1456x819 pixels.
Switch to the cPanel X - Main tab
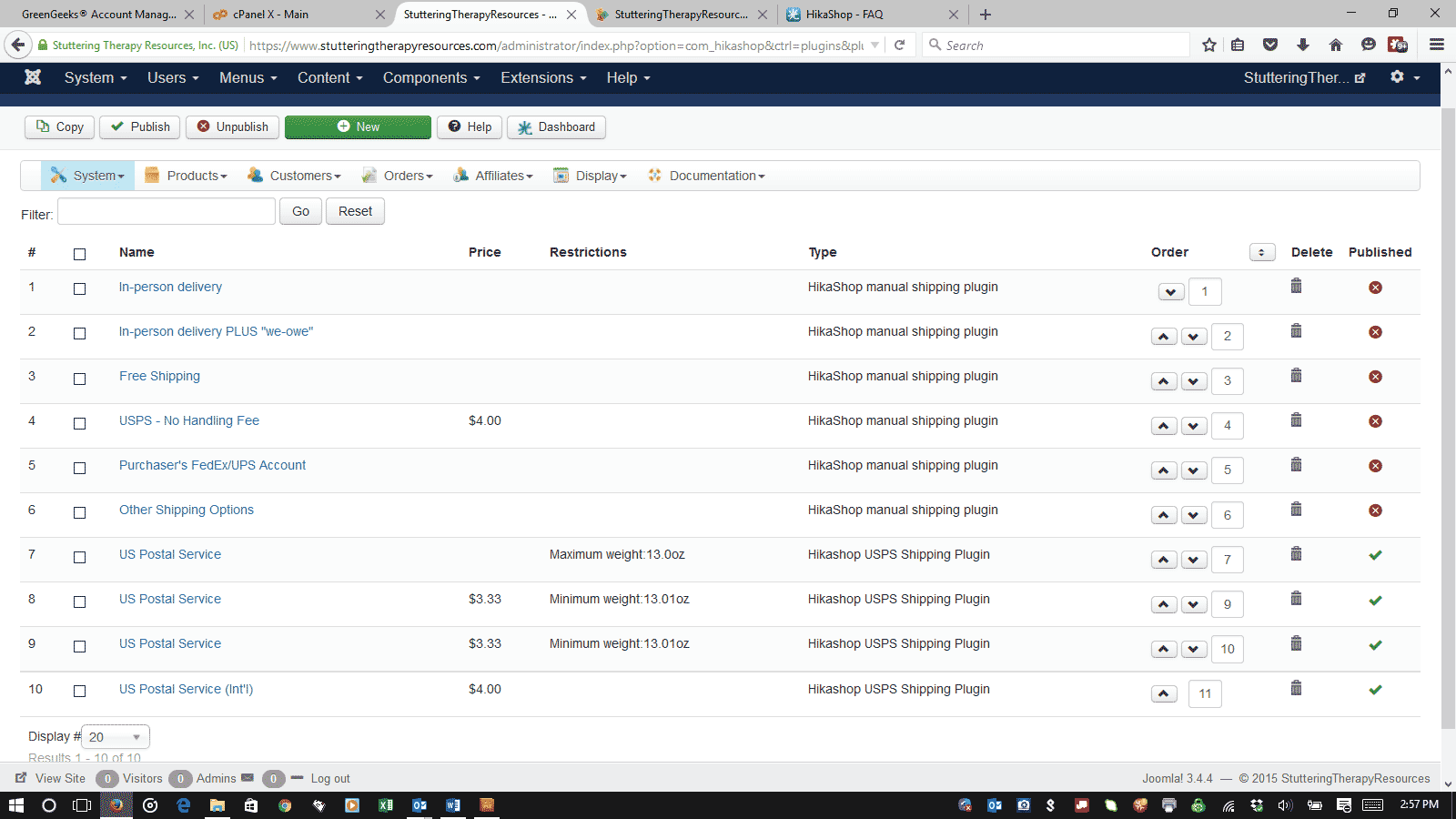pos(297,15)
